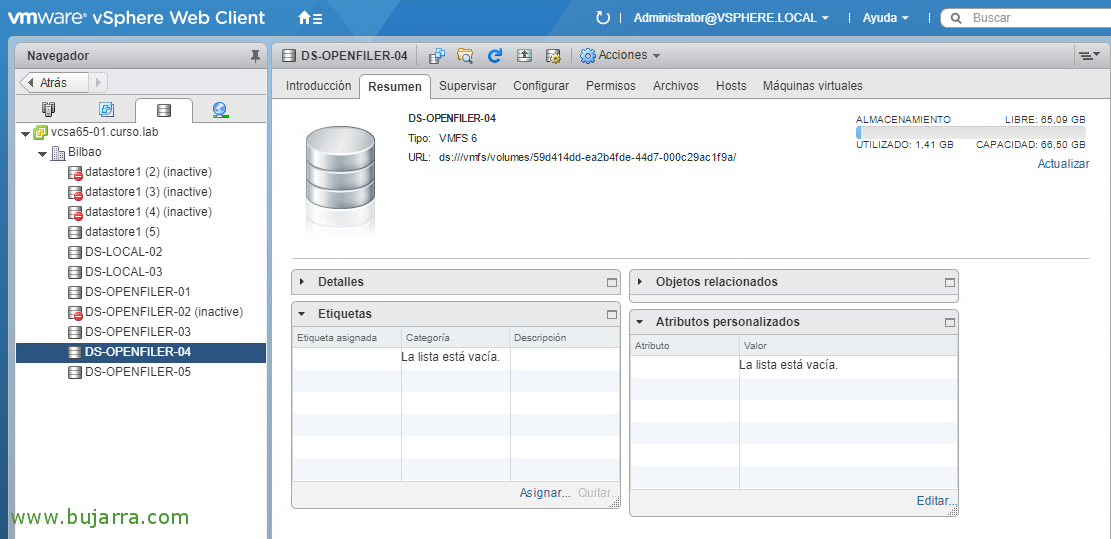Click increase datastore capacity icon

pos(524,55)
